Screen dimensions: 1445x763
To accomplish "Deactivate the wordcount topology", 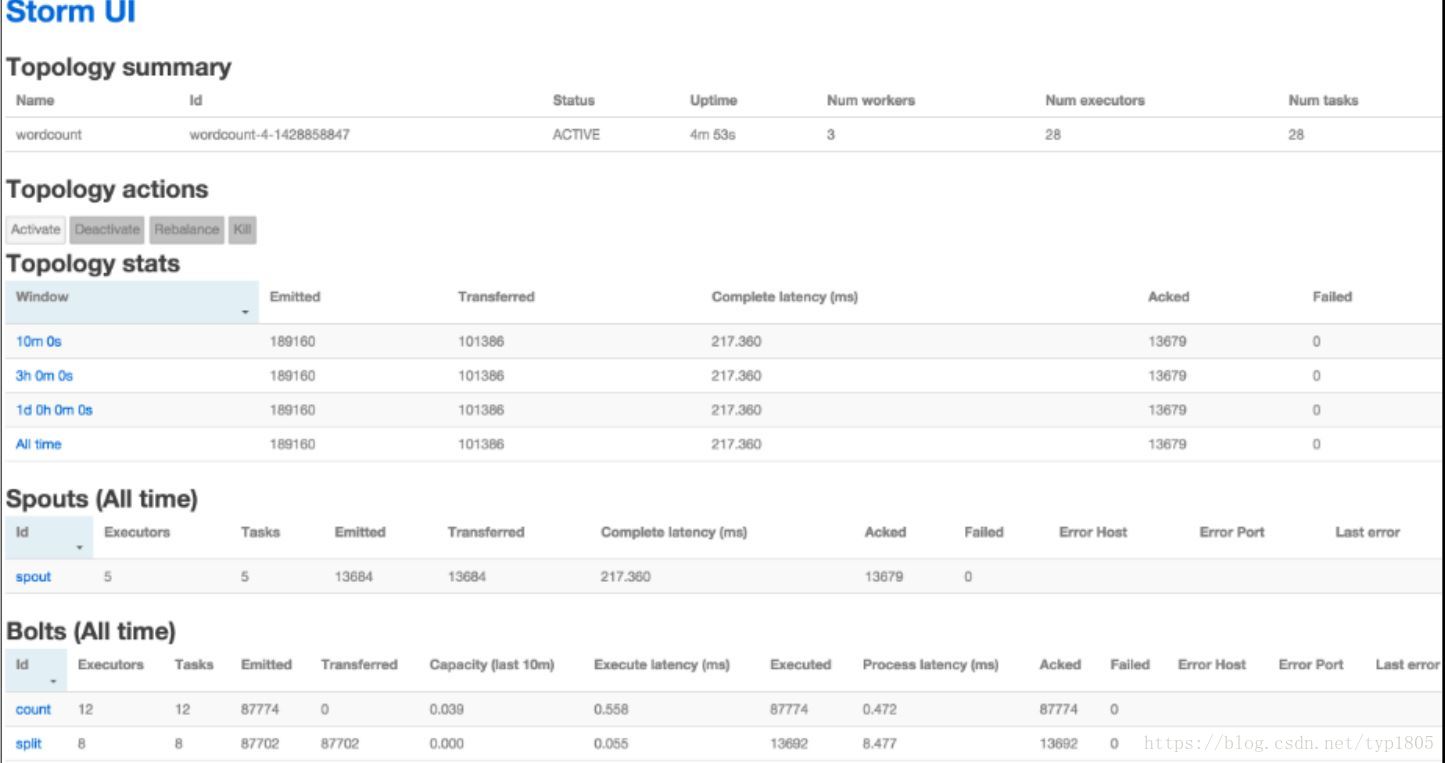I will pos(107,230).
